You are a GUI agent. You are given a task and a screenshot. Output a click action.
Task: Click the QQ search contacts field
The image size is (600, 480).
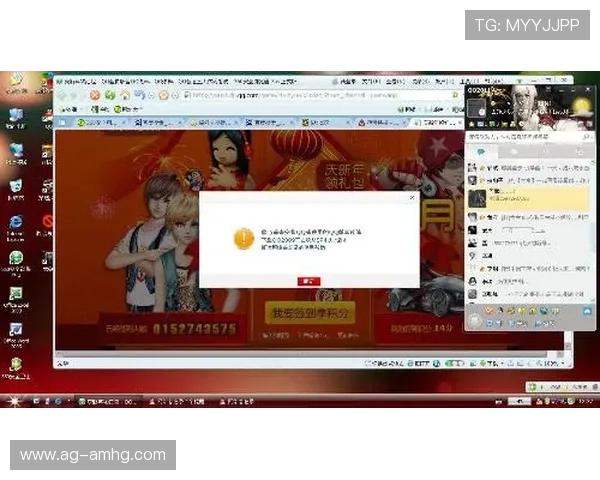click(x=528, y=137)
